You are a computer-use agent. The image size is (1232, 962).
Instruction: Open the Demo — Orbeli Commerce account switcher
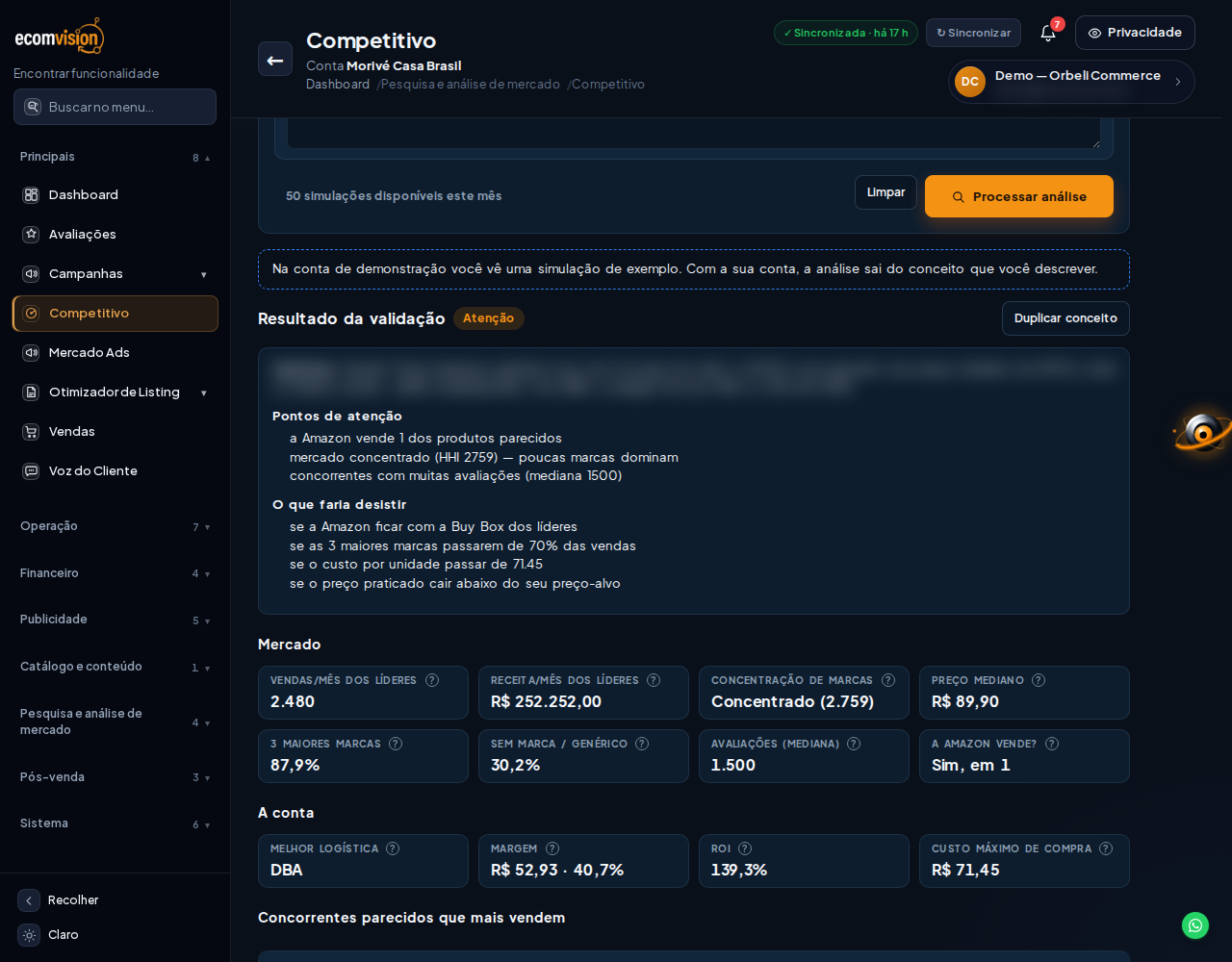pos(1071,82)
